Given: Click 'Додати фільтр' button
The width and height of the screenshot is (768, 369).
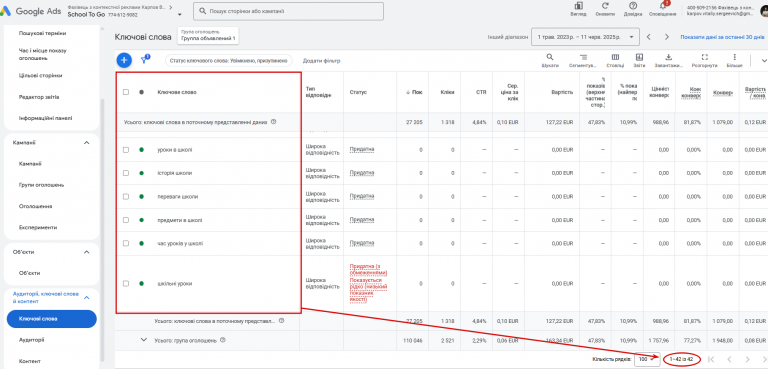Looking at the screenshot, I should click(x=321, y=61).
